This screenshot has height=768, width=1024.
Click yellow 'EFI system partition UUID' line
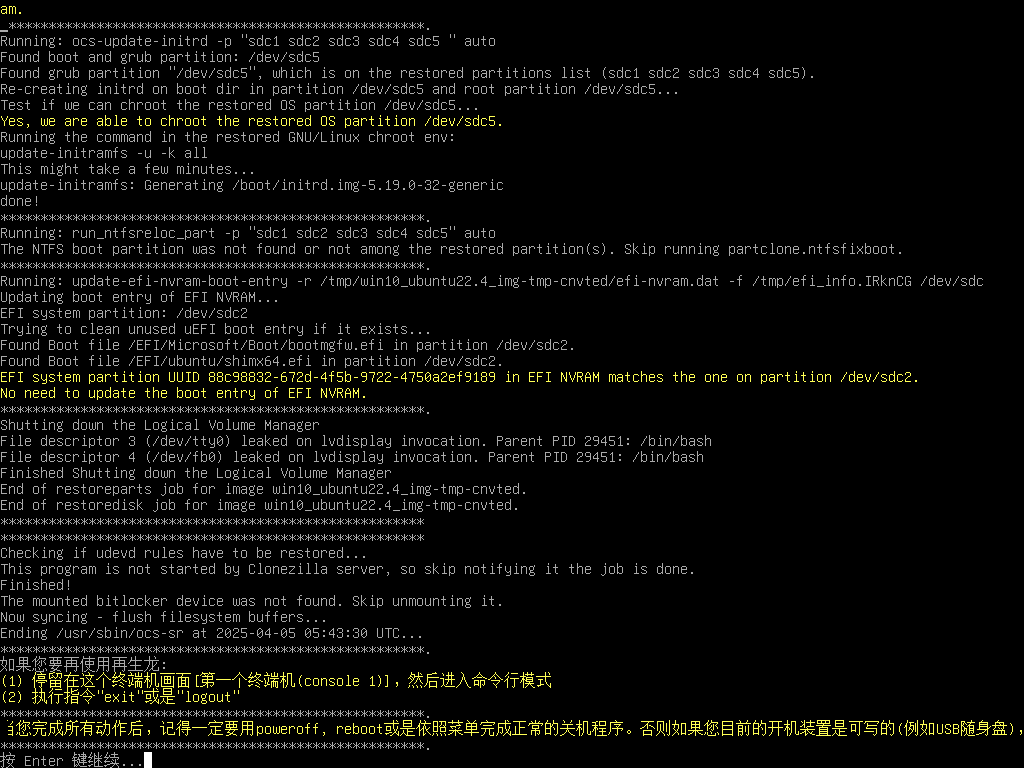pos(460,377)
